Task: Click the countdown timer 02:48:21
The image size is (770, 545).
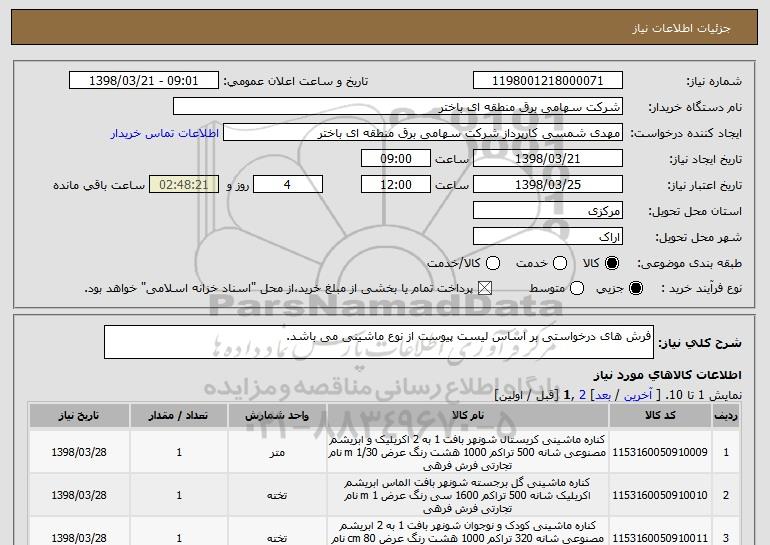Action: pos(184,185)
